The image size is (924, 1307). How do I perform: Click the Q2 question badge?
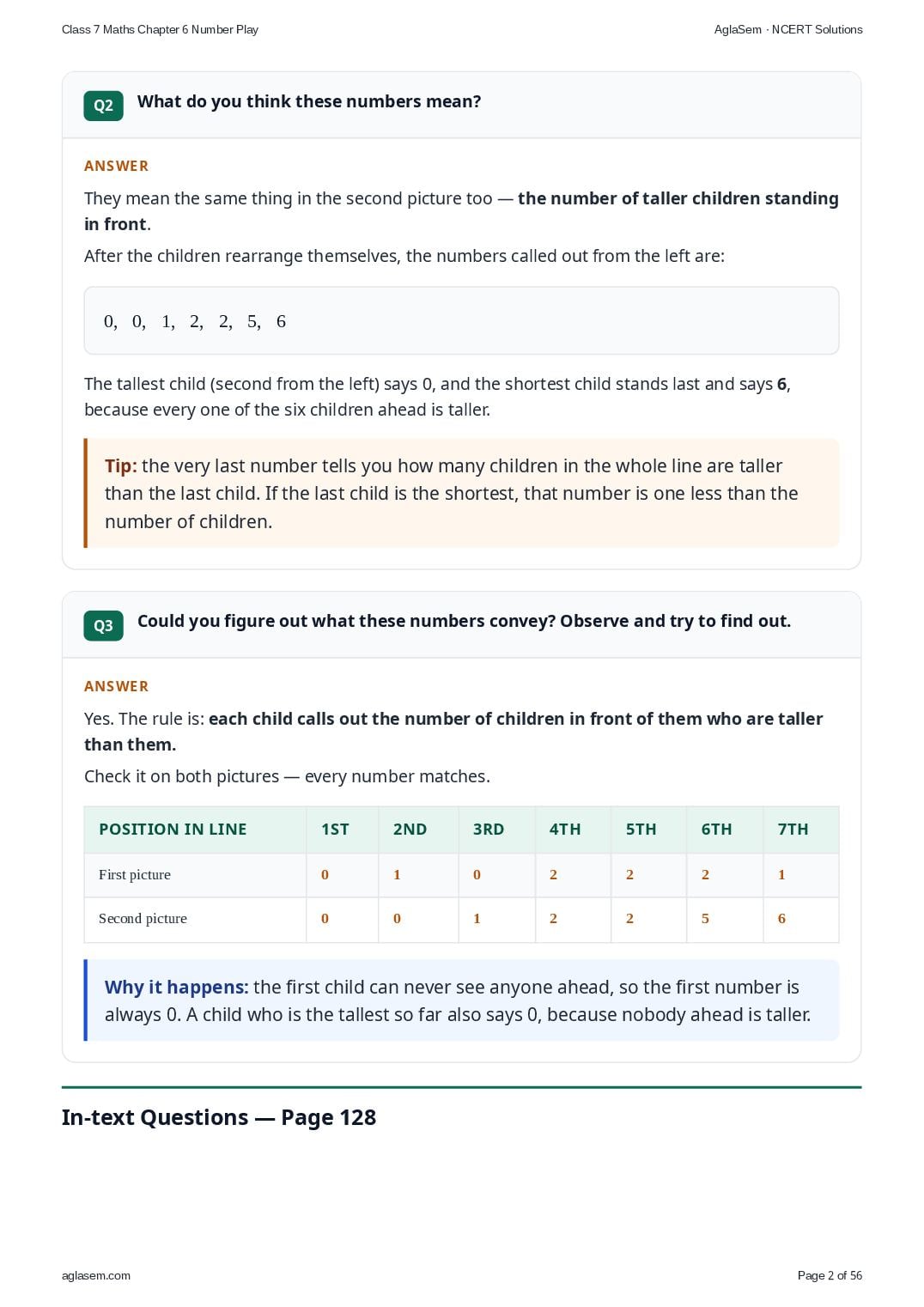pyautogui.click(x=103, y=106)
